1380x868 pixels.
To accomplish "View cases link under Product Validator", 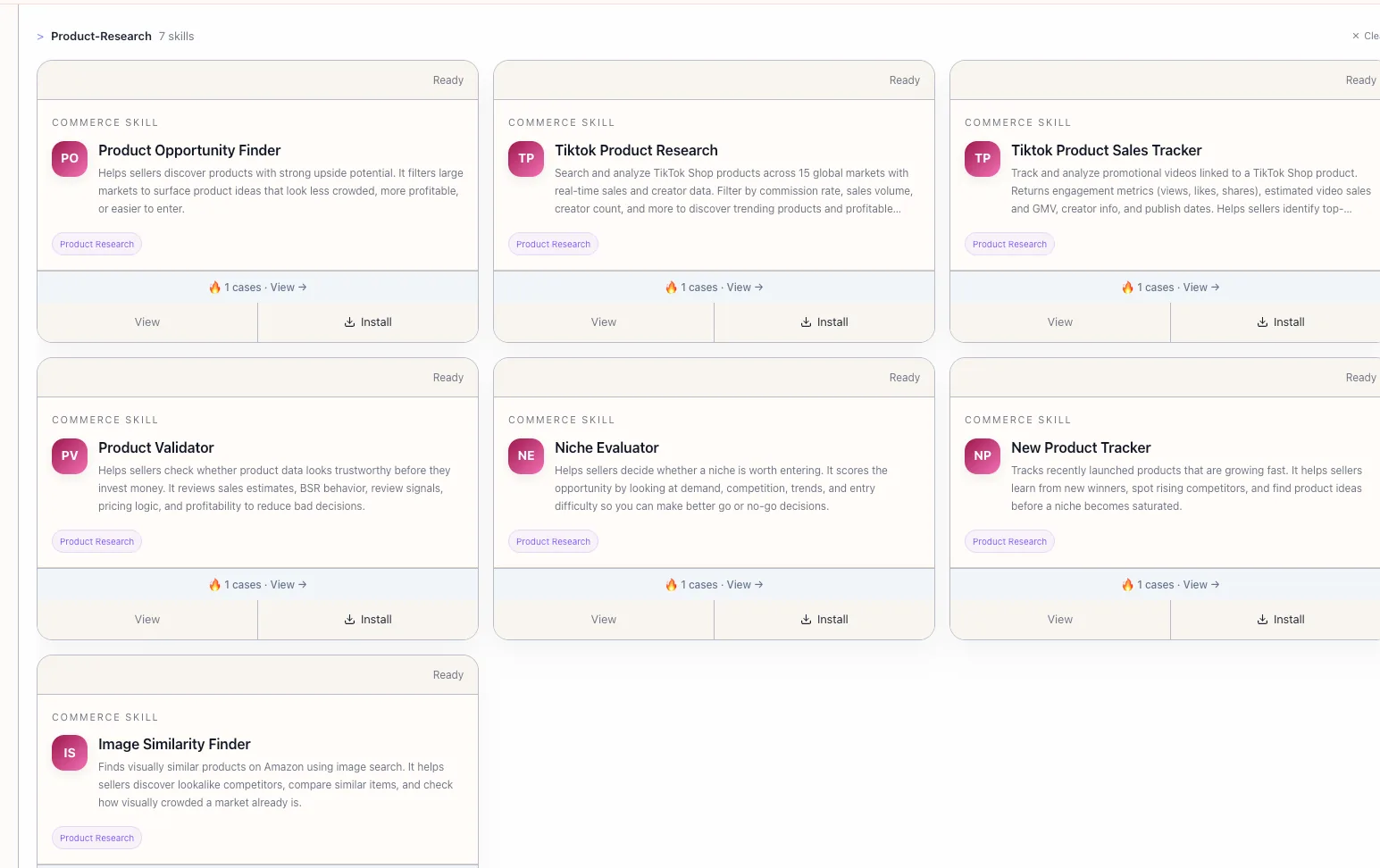I will coord(257,585).
